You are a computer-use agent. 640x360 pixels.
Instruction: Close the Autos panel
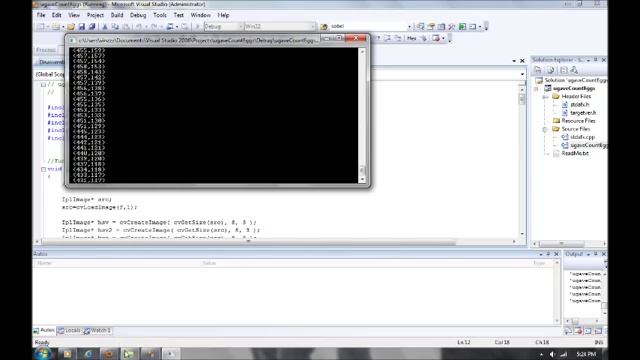click(556, 254)
